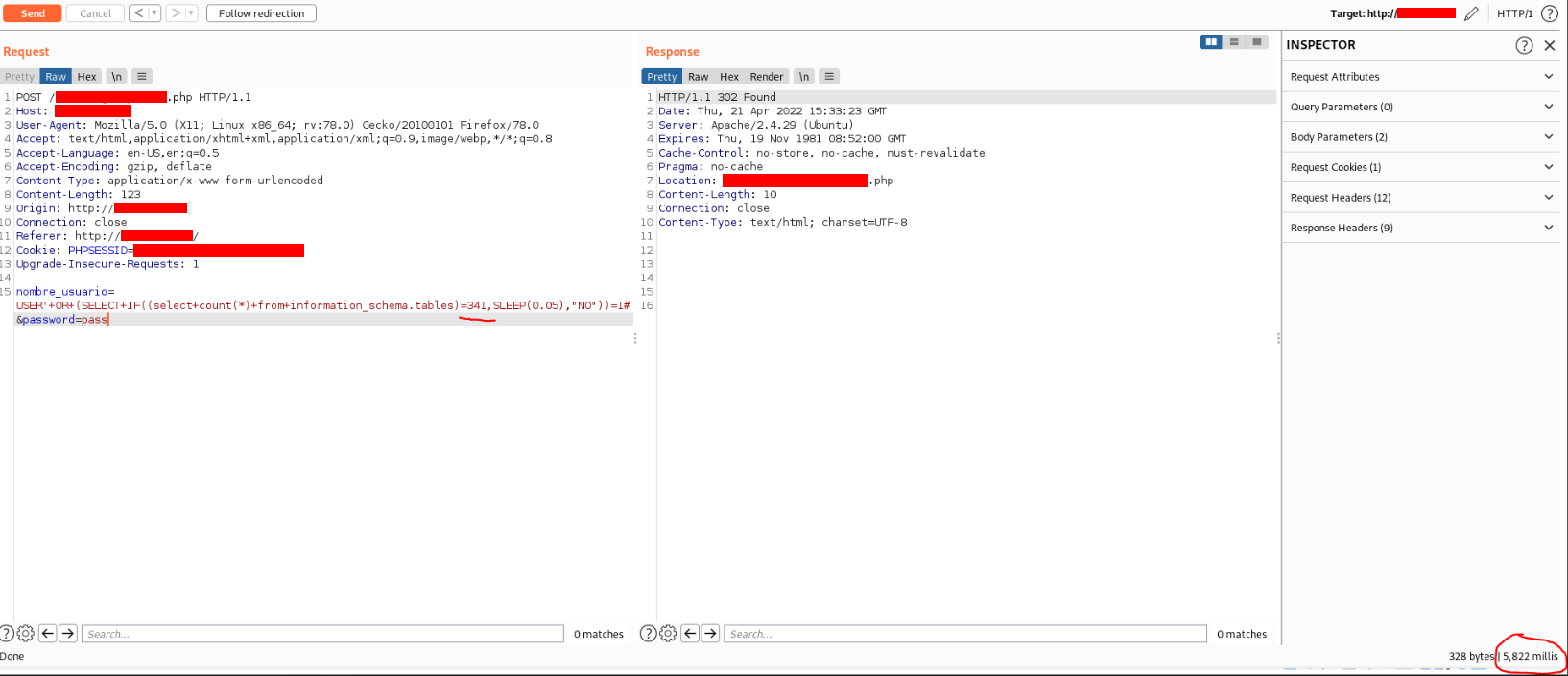
Task: Open Response search help icon
Action: (648, 634)
